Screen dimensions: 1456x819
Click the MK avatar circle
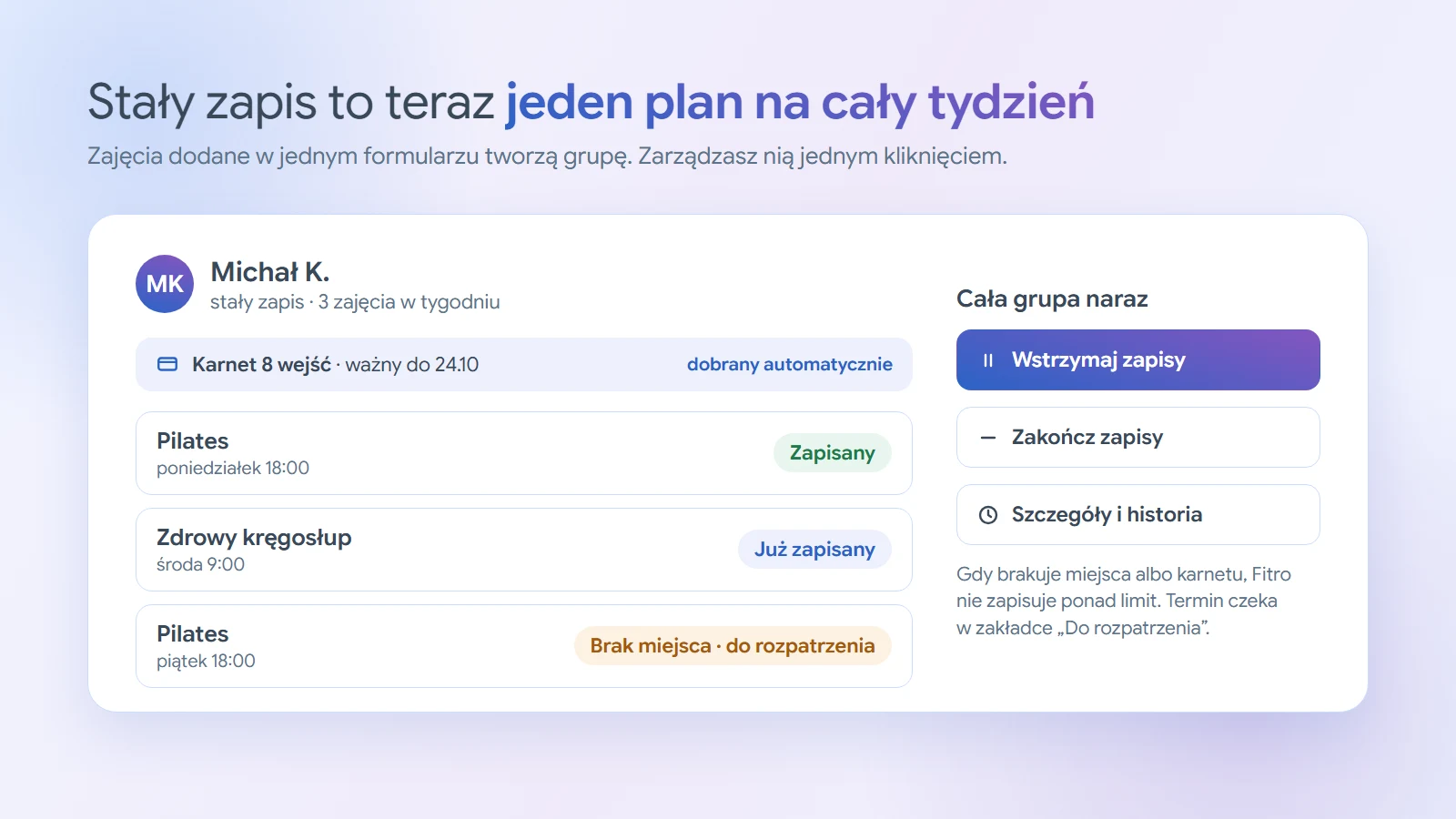165,284
